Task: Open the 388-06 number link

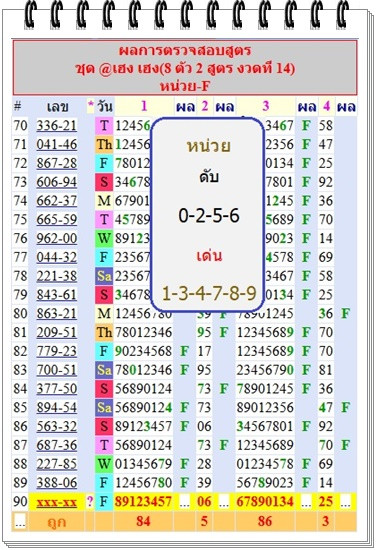Action: (x=56, y=483)
